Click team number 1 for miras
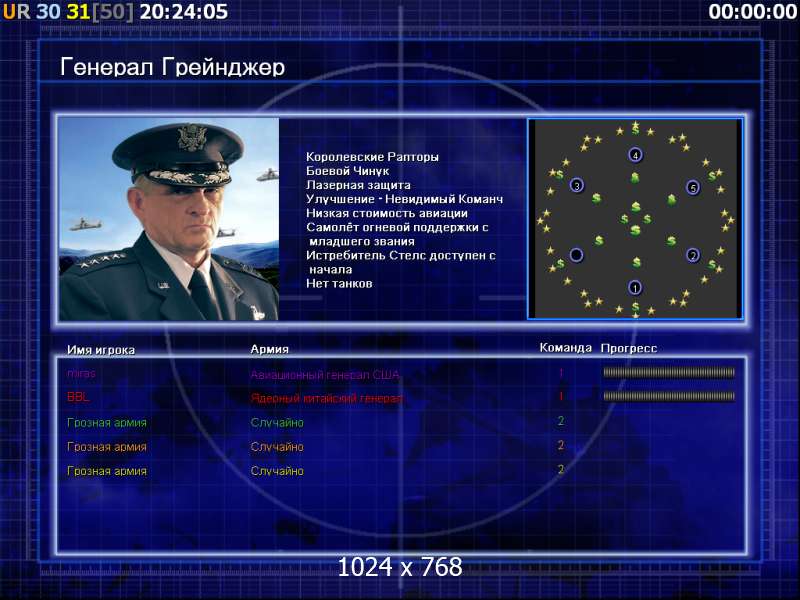This screenshot has height=600, width=800. 561,373
